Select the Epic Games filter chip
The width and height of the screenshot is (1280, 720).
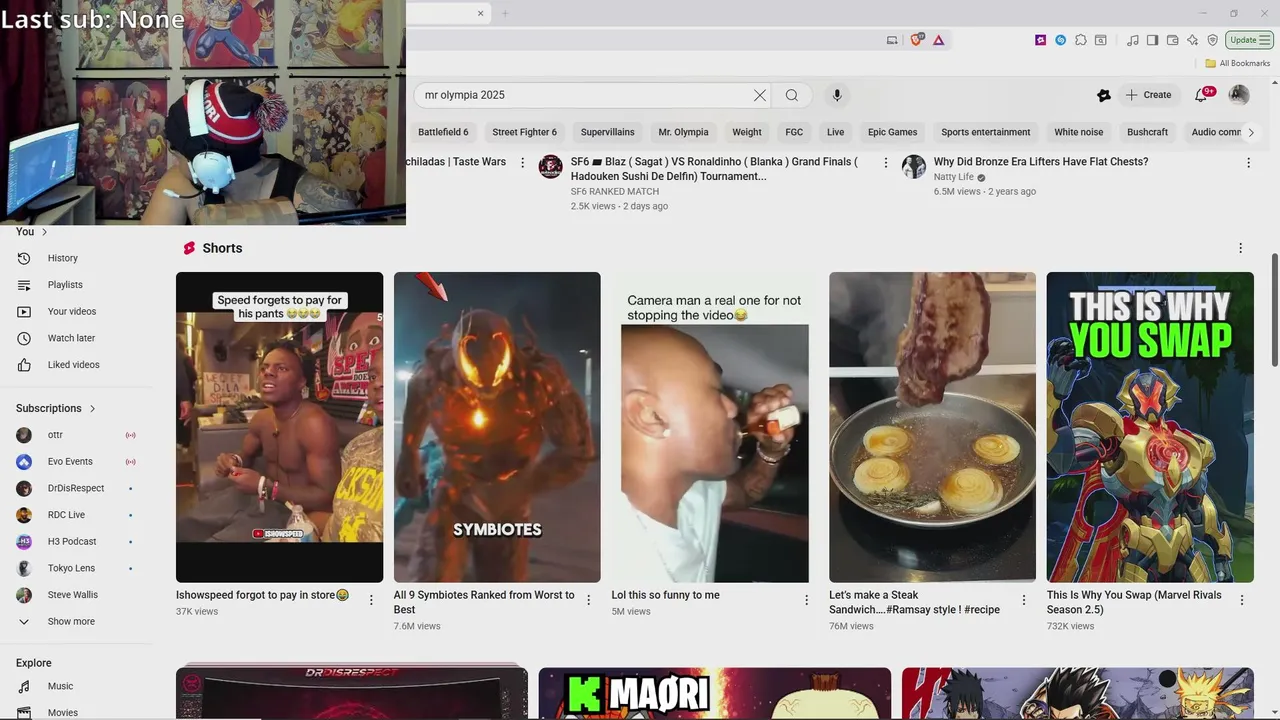coord(892,132)
